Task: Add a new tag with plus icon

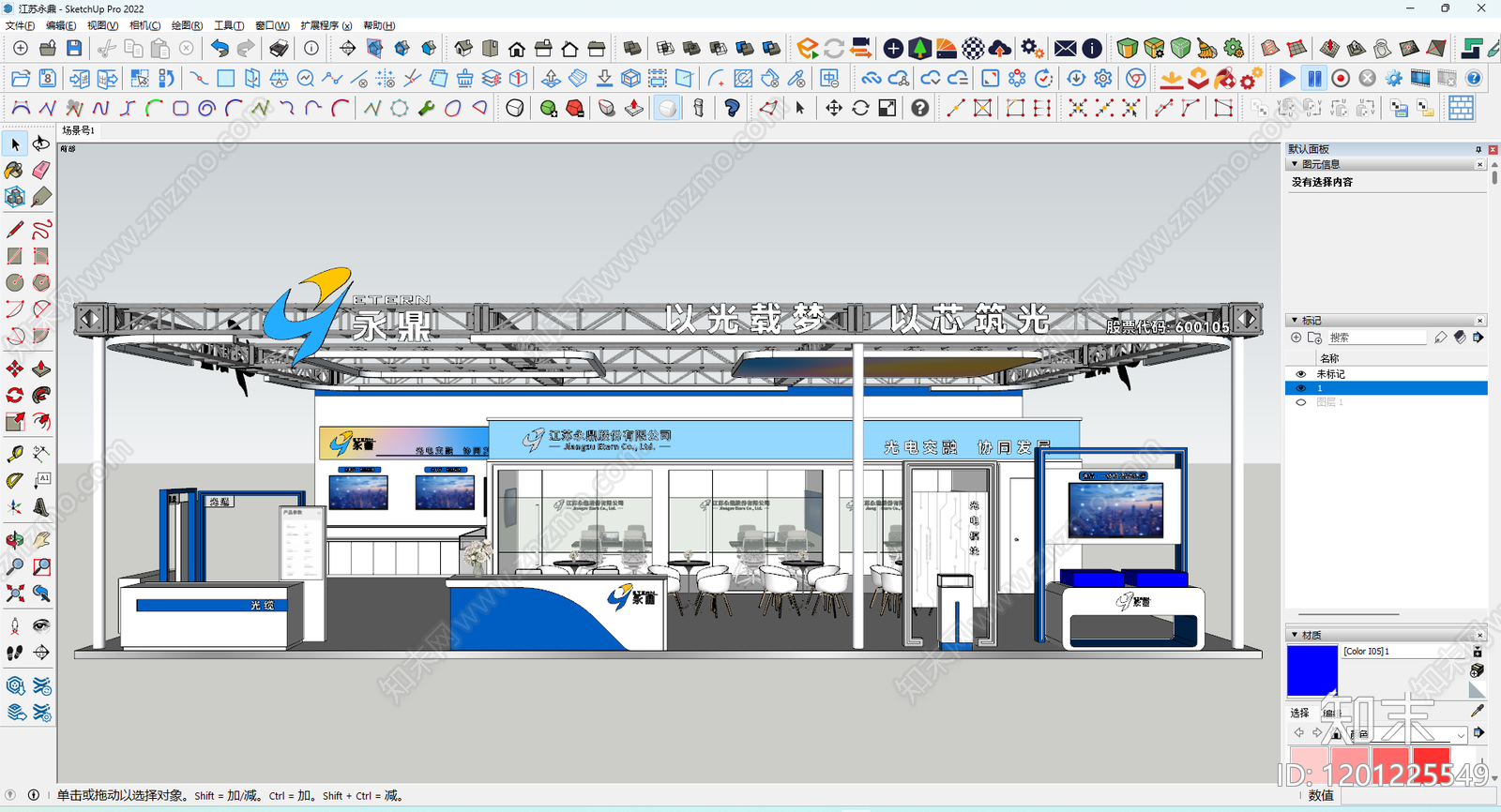Action: pos(1296,338)
